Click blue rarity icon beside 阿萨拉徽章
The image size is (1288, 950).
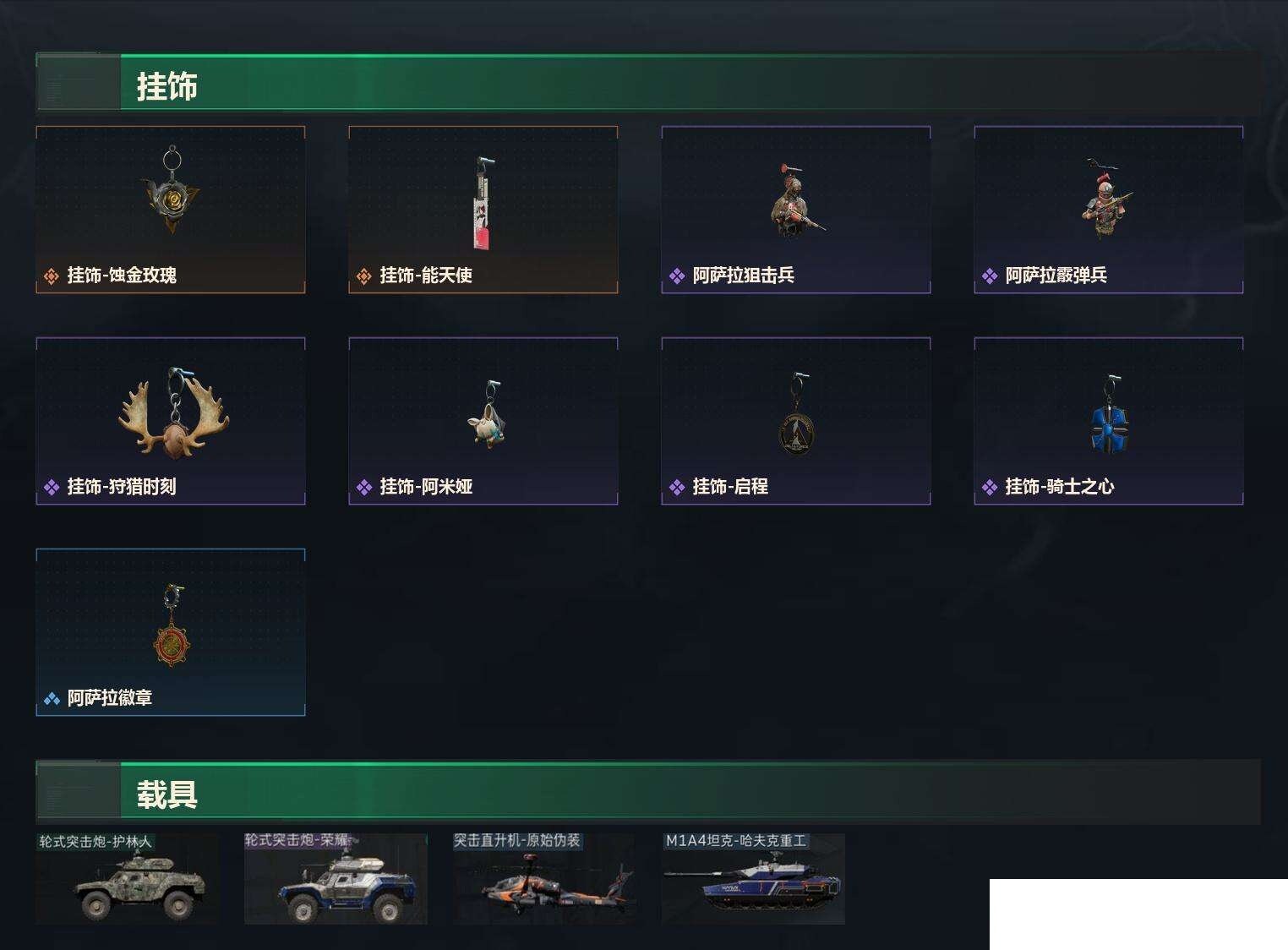pos(52,698)
